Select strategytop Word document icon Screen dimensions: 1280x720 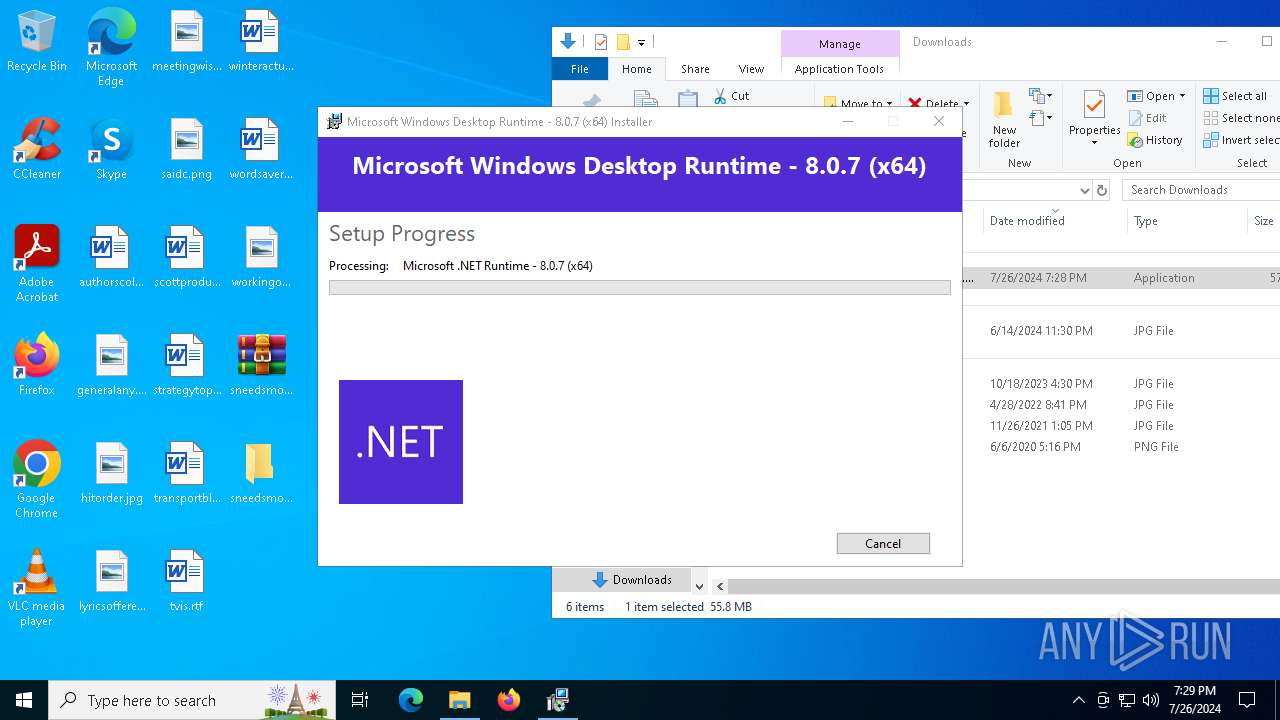[x=186, y=366]
